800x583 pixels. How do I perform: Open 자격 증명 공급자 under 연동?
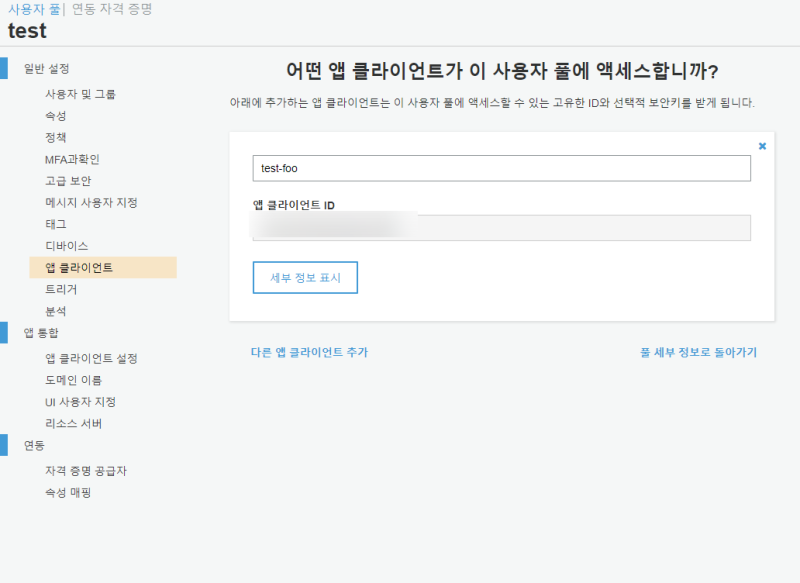pyautogui.click(x=86, y=470)
